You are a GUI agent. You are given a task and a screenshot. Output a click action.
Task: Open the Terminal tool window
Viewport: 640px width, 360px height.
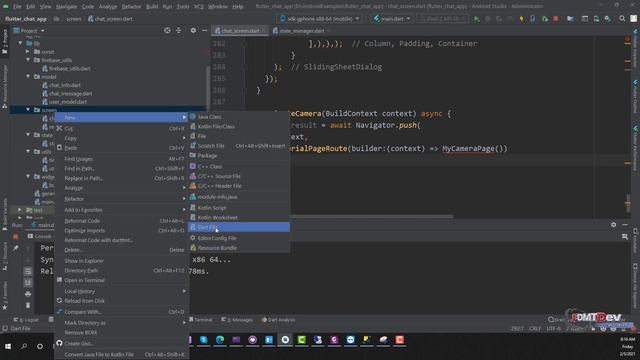(200, 320)
